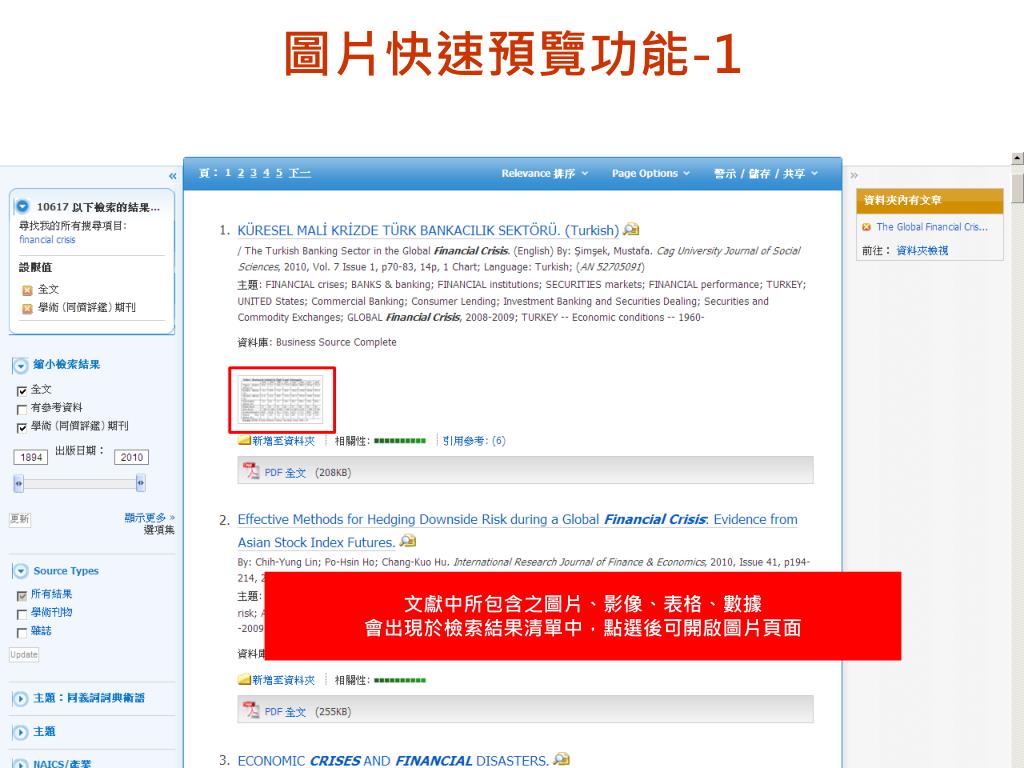Click the 更新 update button under date slider
Screen dimensions: 1024x768
point(20,519)
